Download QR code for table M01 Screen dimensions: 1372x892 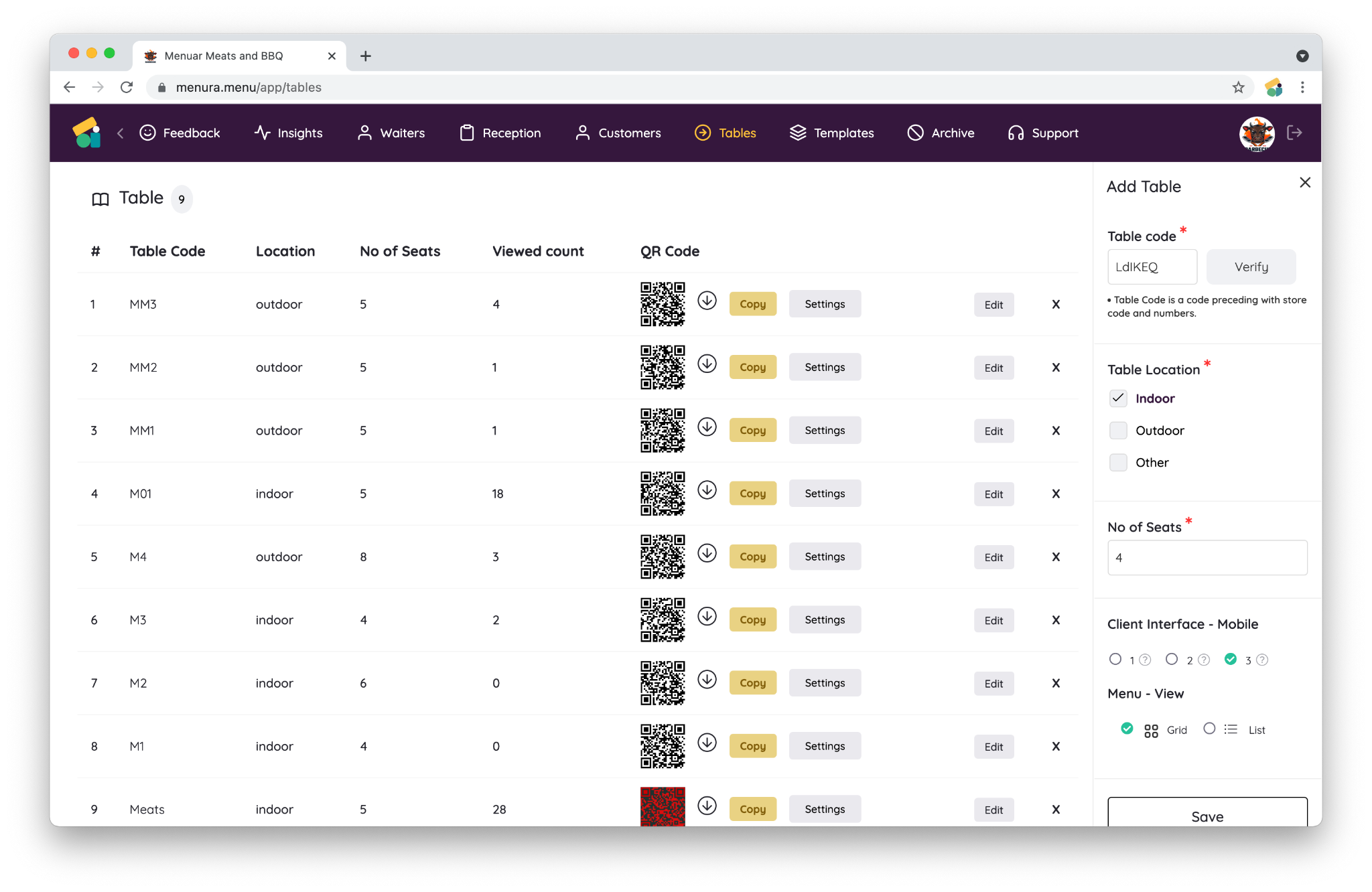point(707,490)
